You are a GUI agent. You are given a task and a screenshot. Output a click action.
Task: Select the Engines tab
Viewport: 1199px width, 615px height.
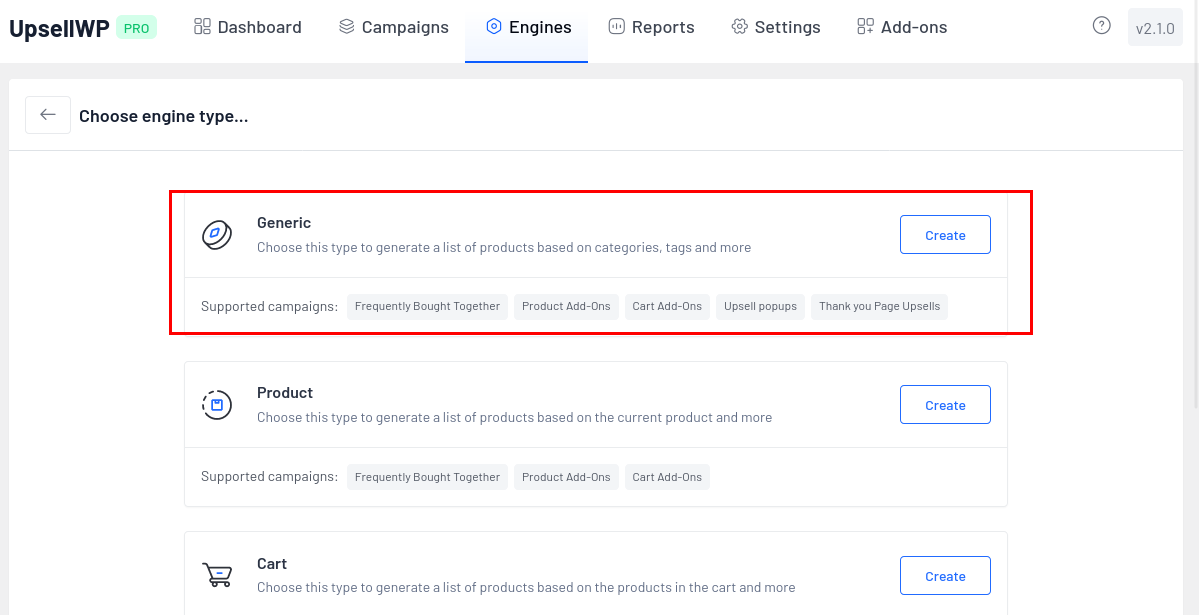point(527,27)
